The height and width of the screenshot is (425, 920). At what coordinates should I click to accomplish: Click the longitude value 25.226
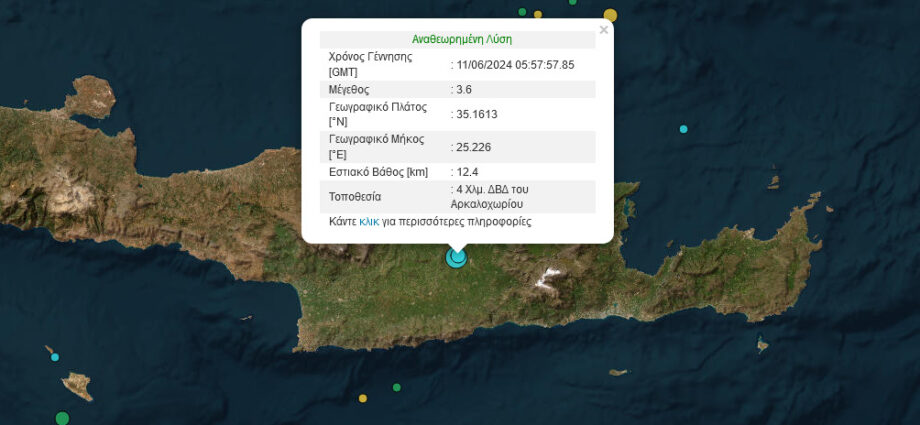click(473, 146)
